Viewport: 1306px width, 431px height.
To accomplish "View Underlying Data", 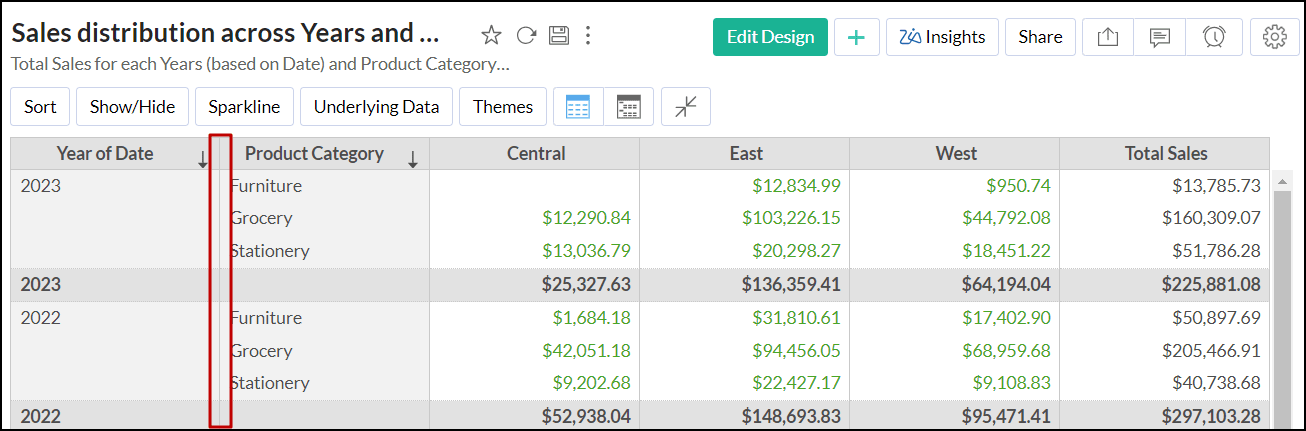I will tap(376, 107).
